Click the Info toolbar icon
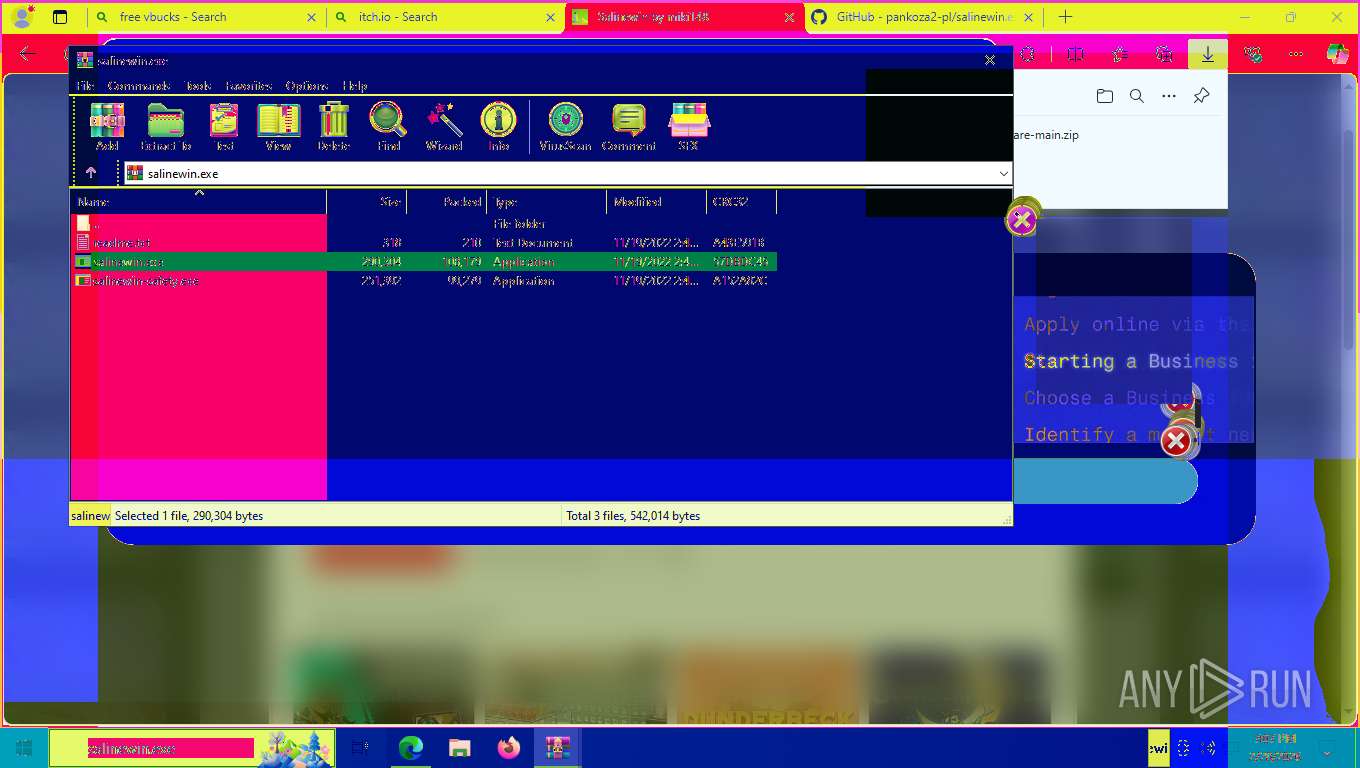This screenshot has width=1360, height=768. pos(498,127)
